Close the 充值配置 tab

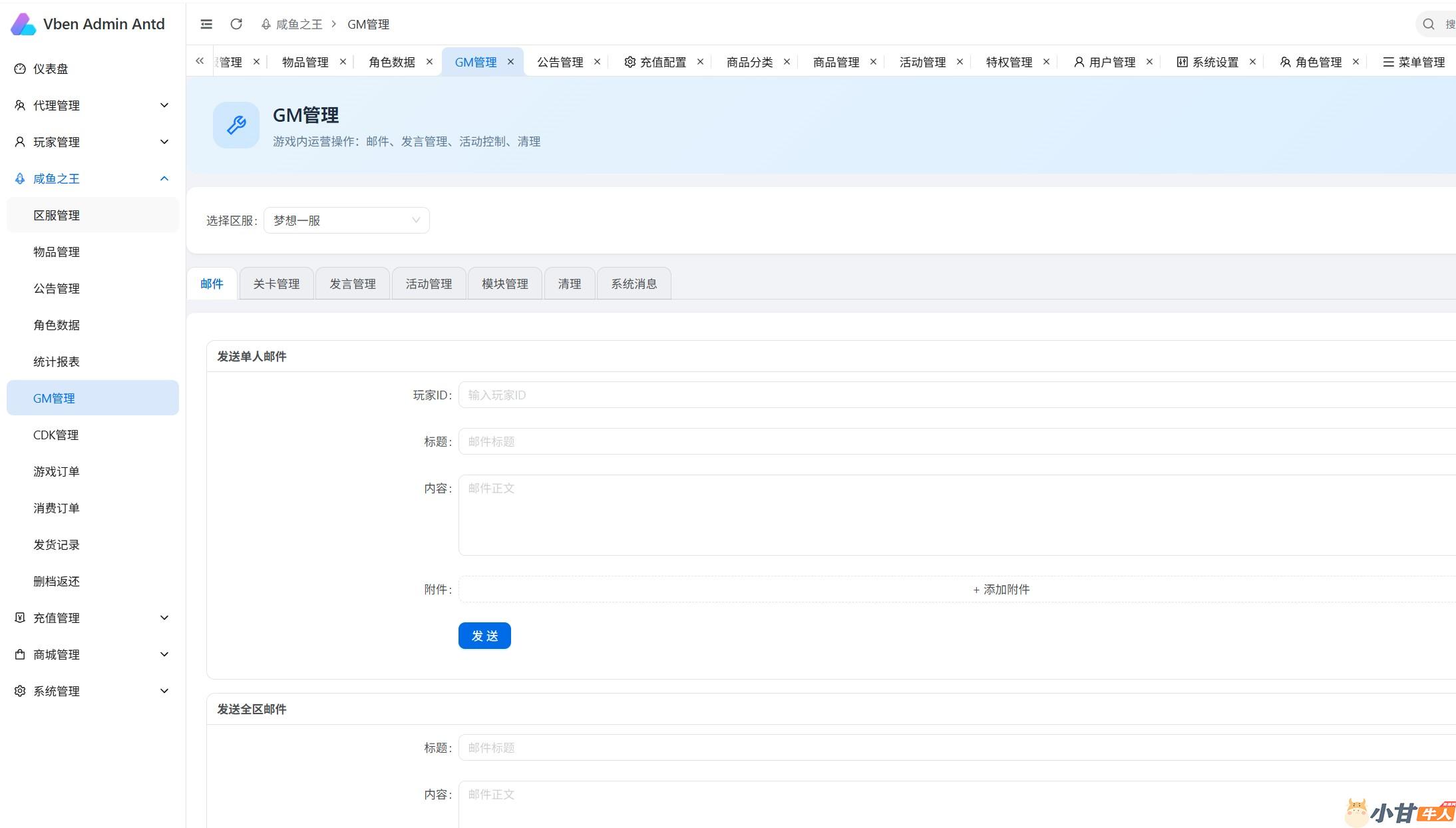(x=700, y=61)
